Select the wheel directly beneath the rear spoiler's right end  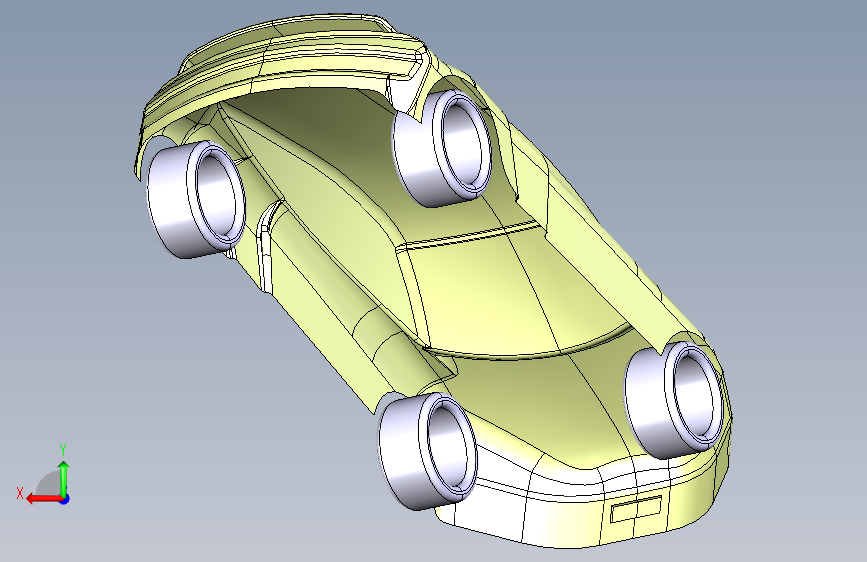click(442, 148)
